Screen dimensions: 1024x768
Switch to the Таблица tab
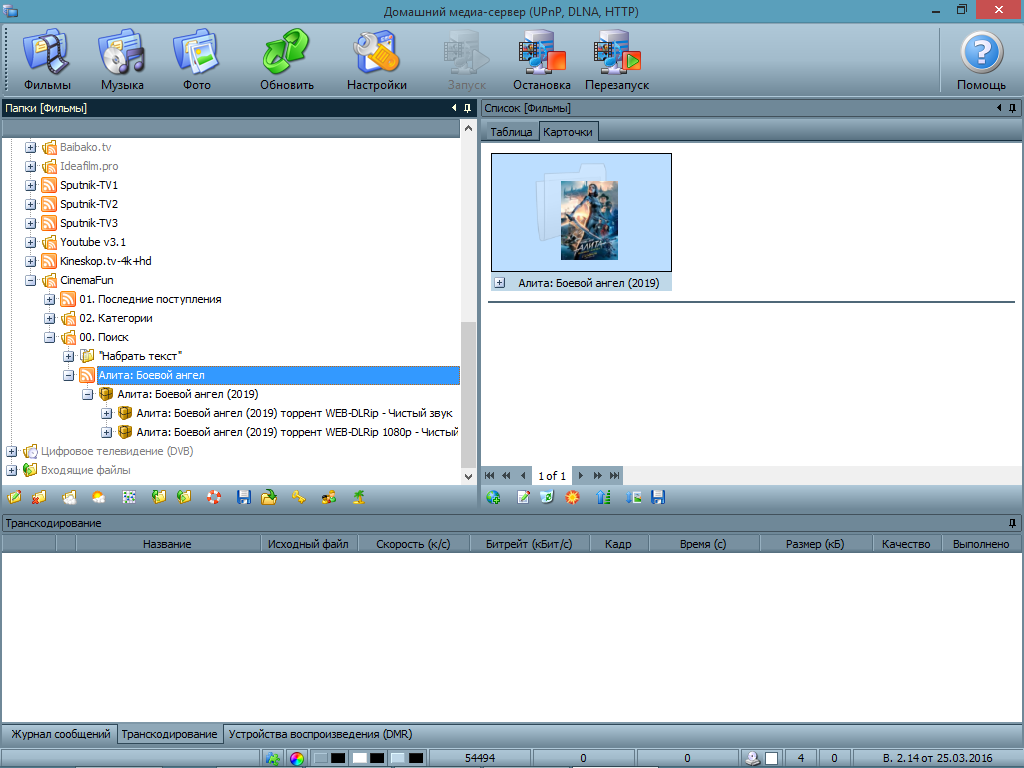pos(511,132)
